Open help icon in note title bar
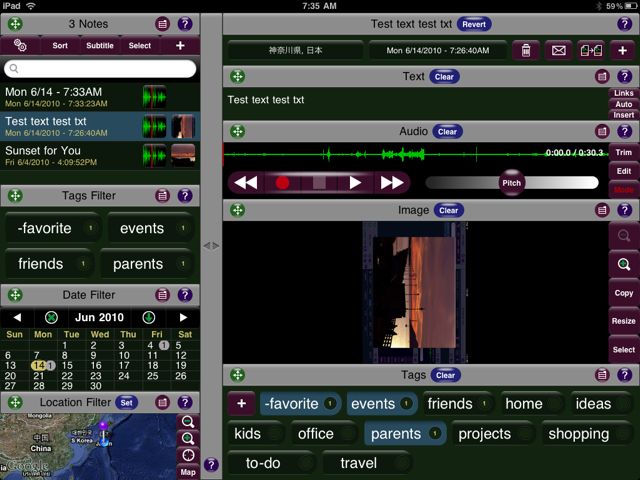Screen dimensions: 640x480 click(x=624, y=24)
